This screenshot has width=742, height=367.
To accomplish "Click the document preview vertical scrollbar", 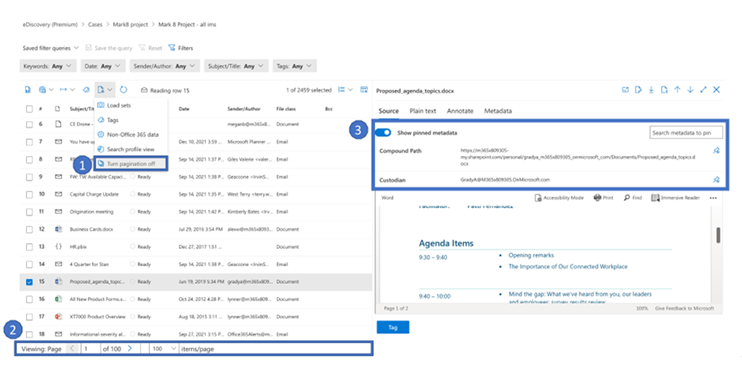I will pyautogui.click(x=718, y=235).
